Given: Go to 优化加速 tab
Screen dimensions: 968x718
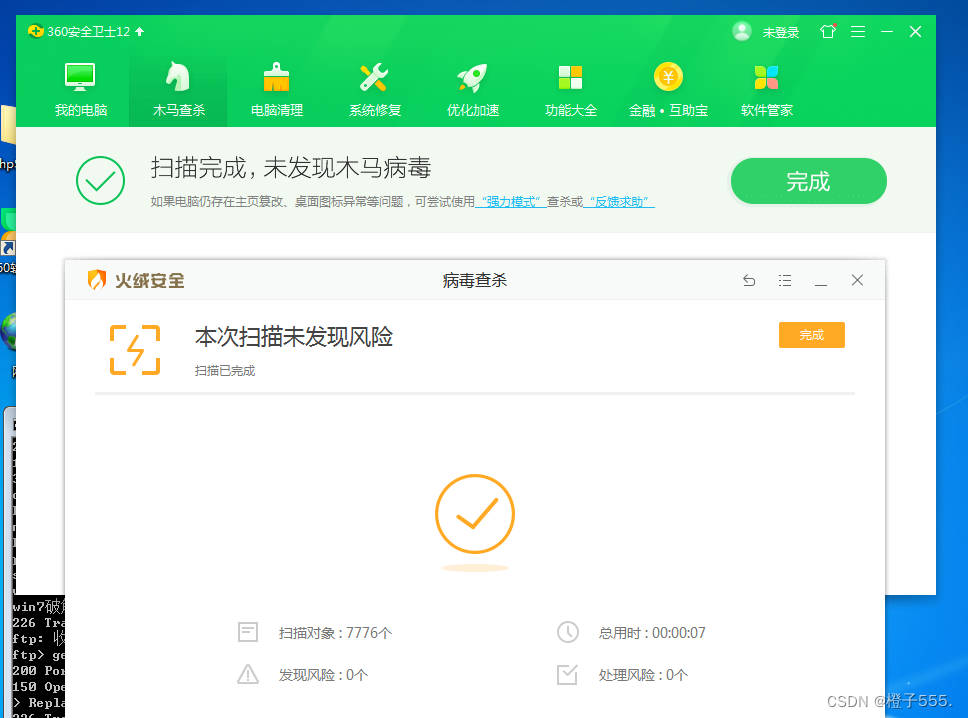Looking at the screenshot, I should (x=473, y=90).
